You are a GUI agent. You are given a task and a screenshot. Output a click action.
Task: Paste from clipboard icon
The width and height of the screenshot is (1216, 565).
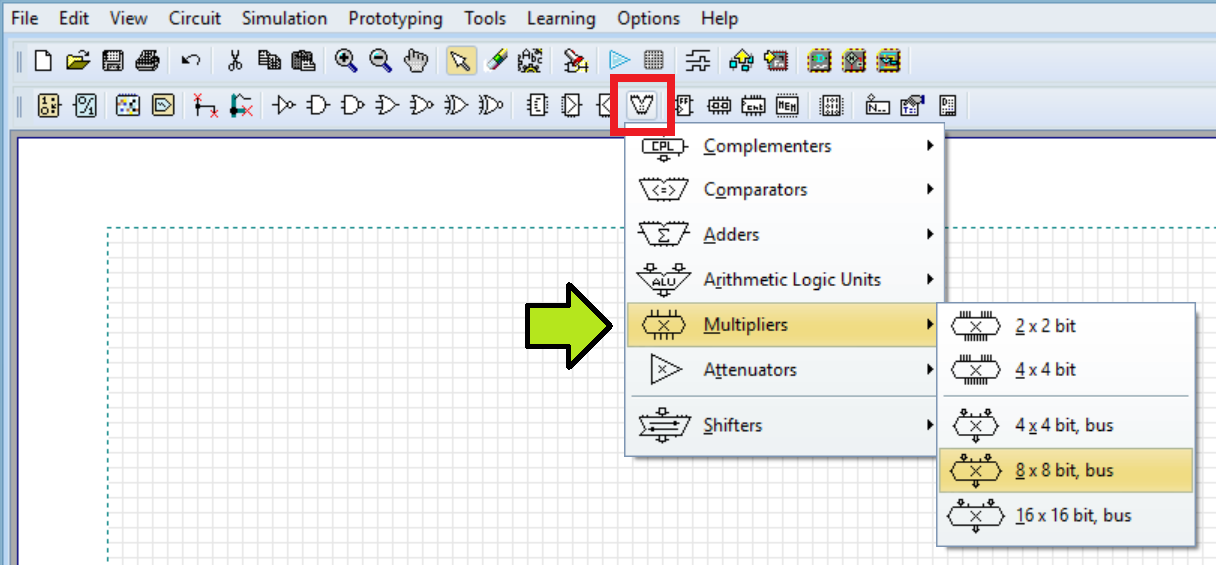coord(303,61)
